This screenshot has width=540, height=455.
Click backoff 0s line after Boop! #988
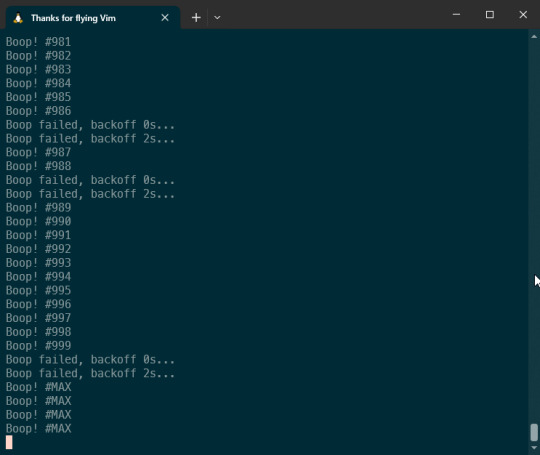tap(90, 180)
